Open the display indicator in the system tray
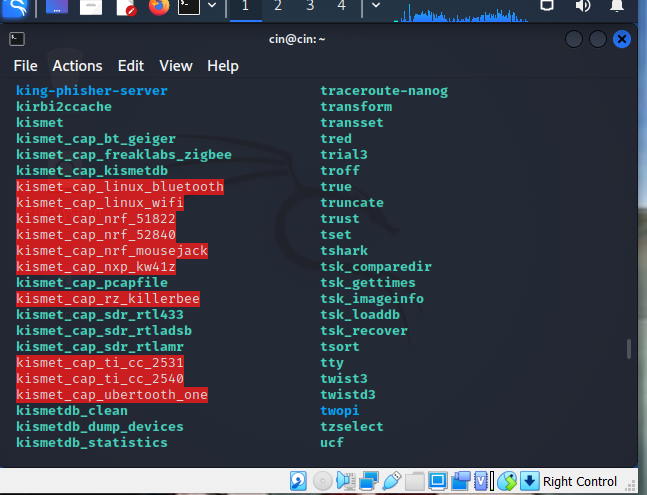 click(x=547, y=6)
